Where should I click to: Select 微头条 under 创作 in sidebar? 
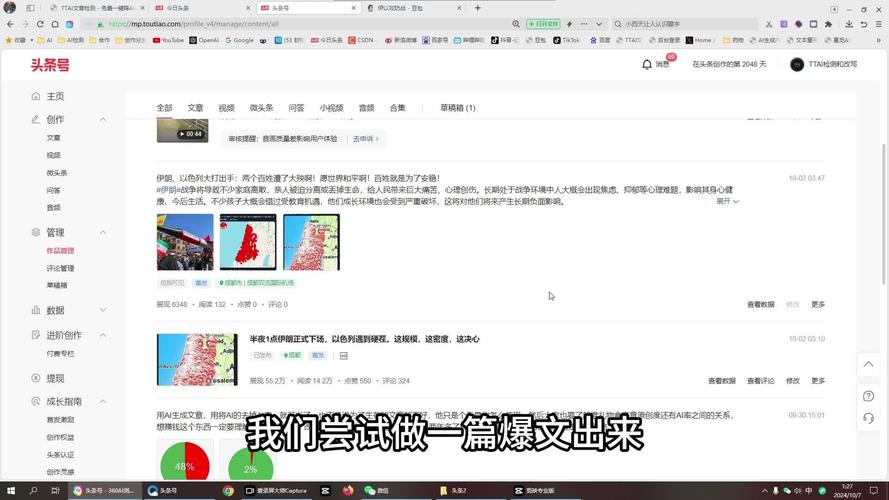point(57,173)
